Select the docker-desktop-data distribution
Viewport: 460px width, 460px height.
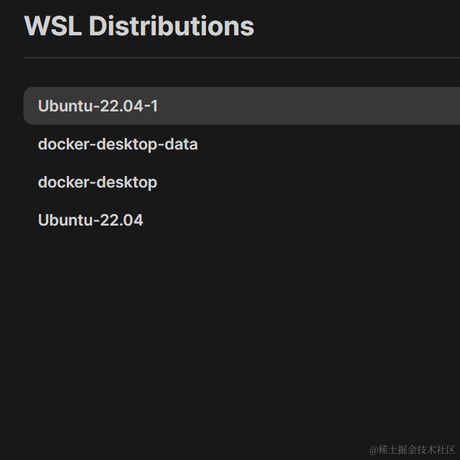(242, 144)
